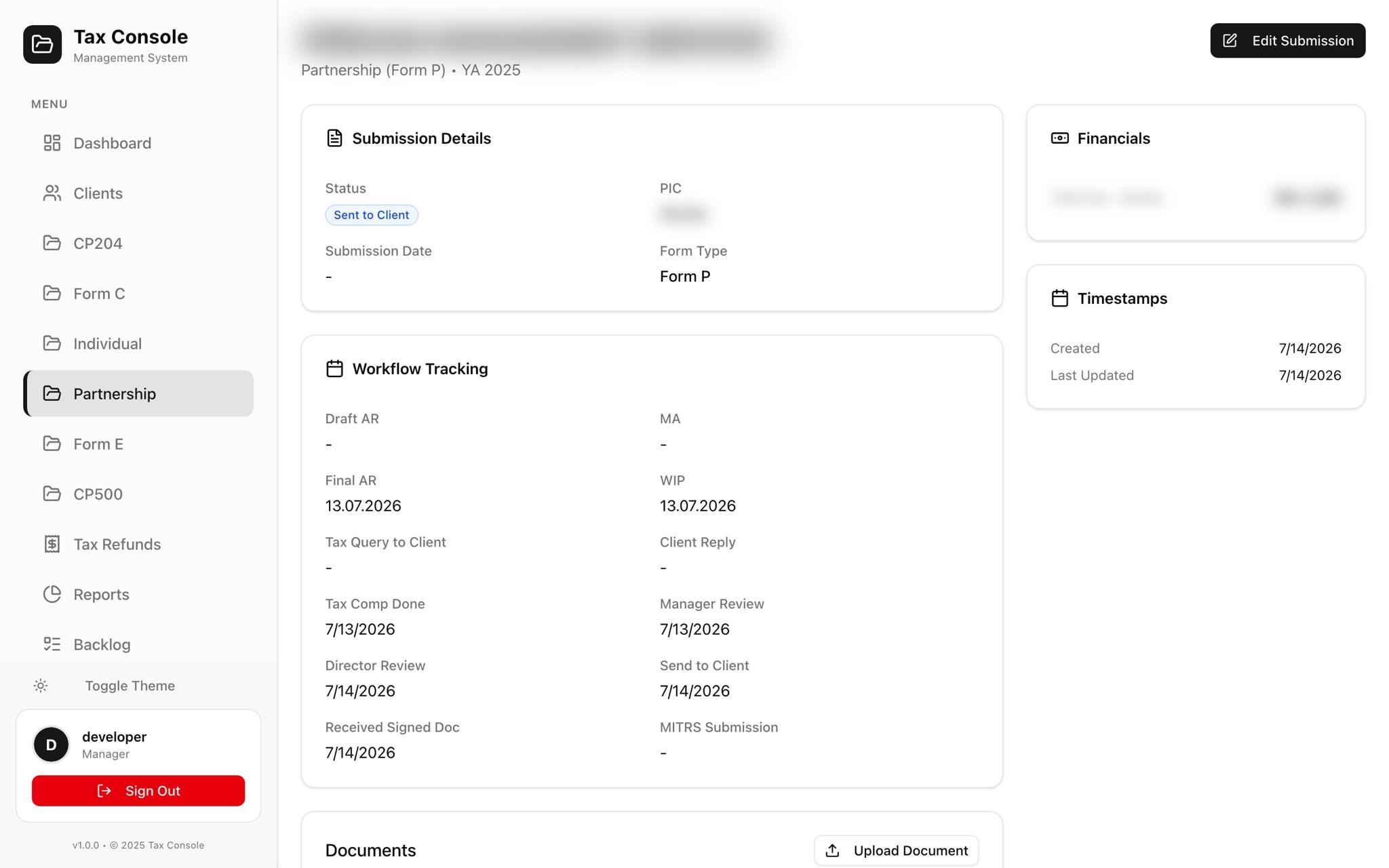Viewport: 1389px width, 868px height.
Task: Click the Backlog checklist icon
Action: (52, 644)
